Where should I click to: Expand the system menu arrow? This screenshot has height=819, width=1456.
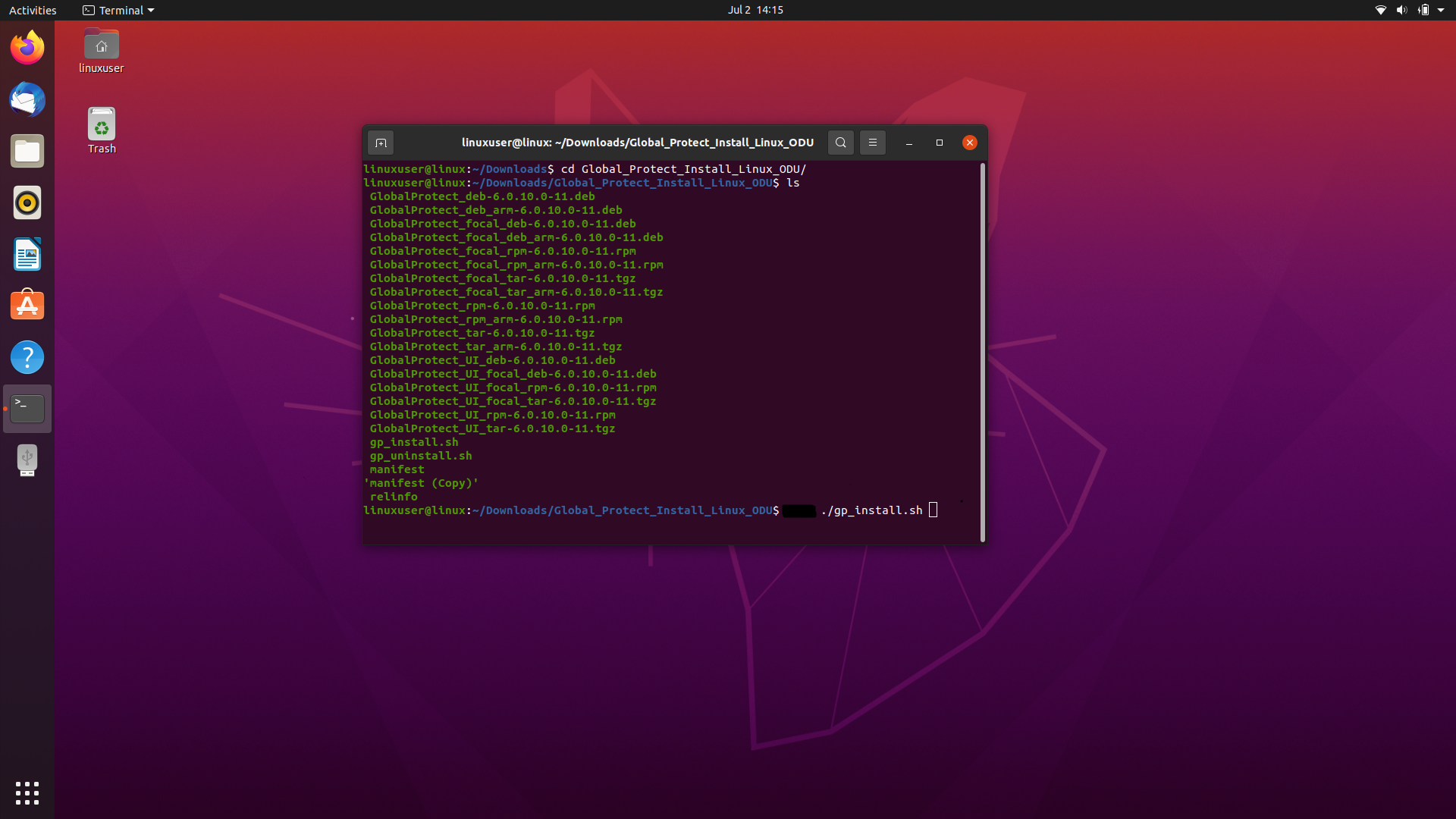click(1441, 10)
